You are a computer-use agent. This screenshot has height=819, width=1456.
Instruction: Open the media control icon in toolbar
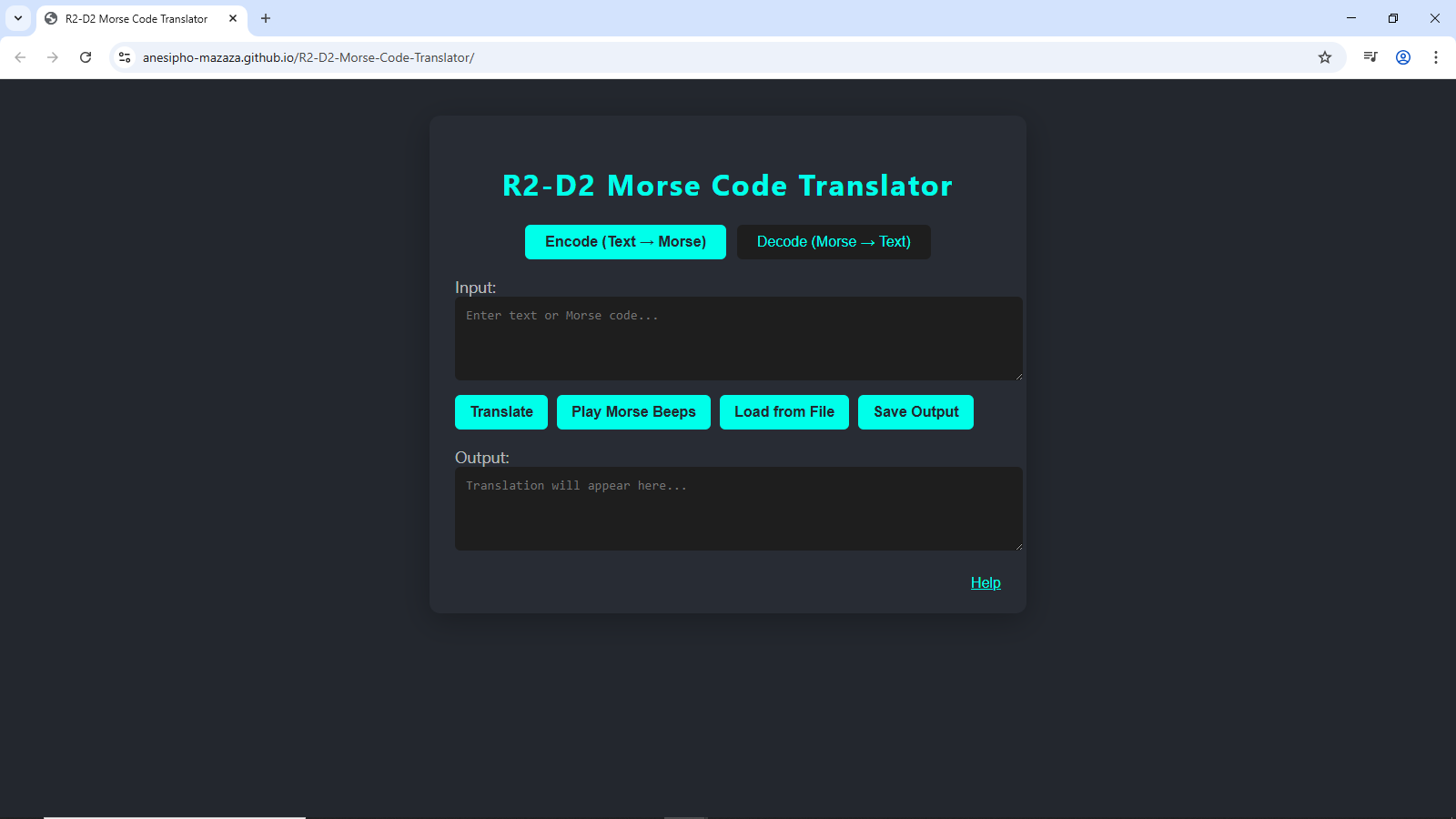(1370, 57)
